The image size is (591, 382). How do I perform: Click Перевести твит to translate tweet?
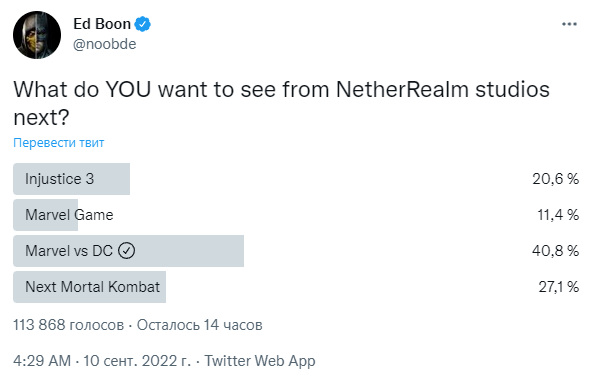coord(58,143)
